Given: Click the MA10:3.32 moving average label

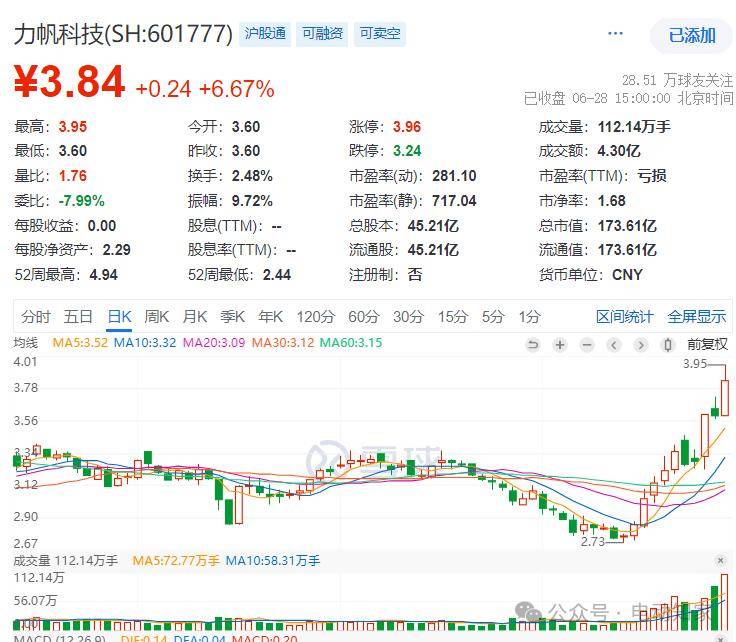Looking at the screenshot, I should click(x=145, y=343).
